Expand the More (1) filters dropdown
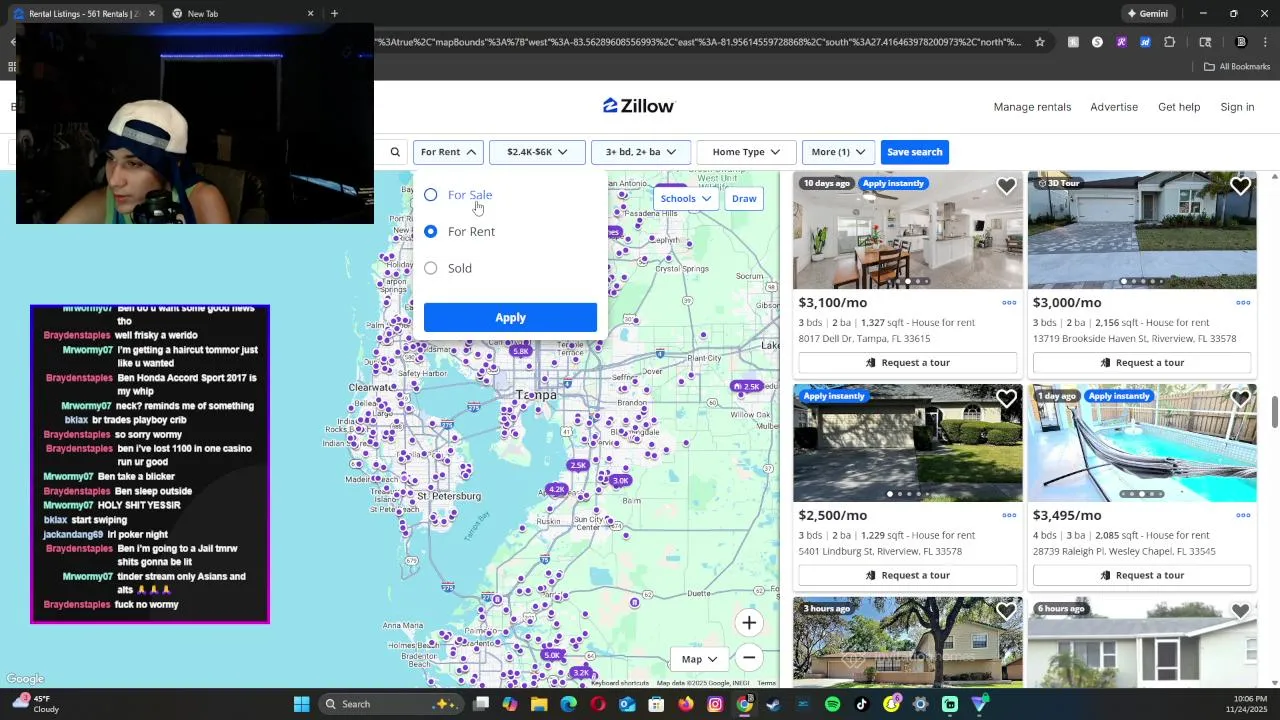The image size is (1280, 720). pyautogui.click(x=838, y=152)
